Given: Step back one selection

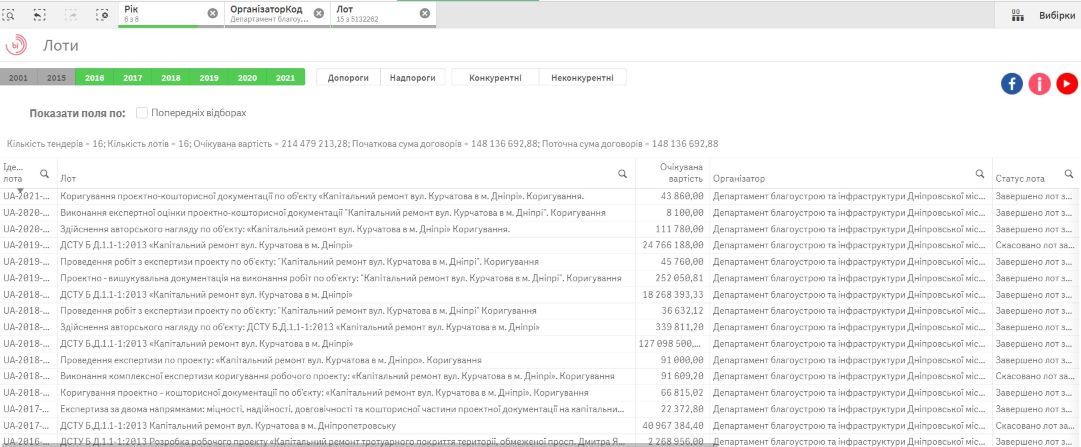Looking at the screenshot, I should [39, 14].
